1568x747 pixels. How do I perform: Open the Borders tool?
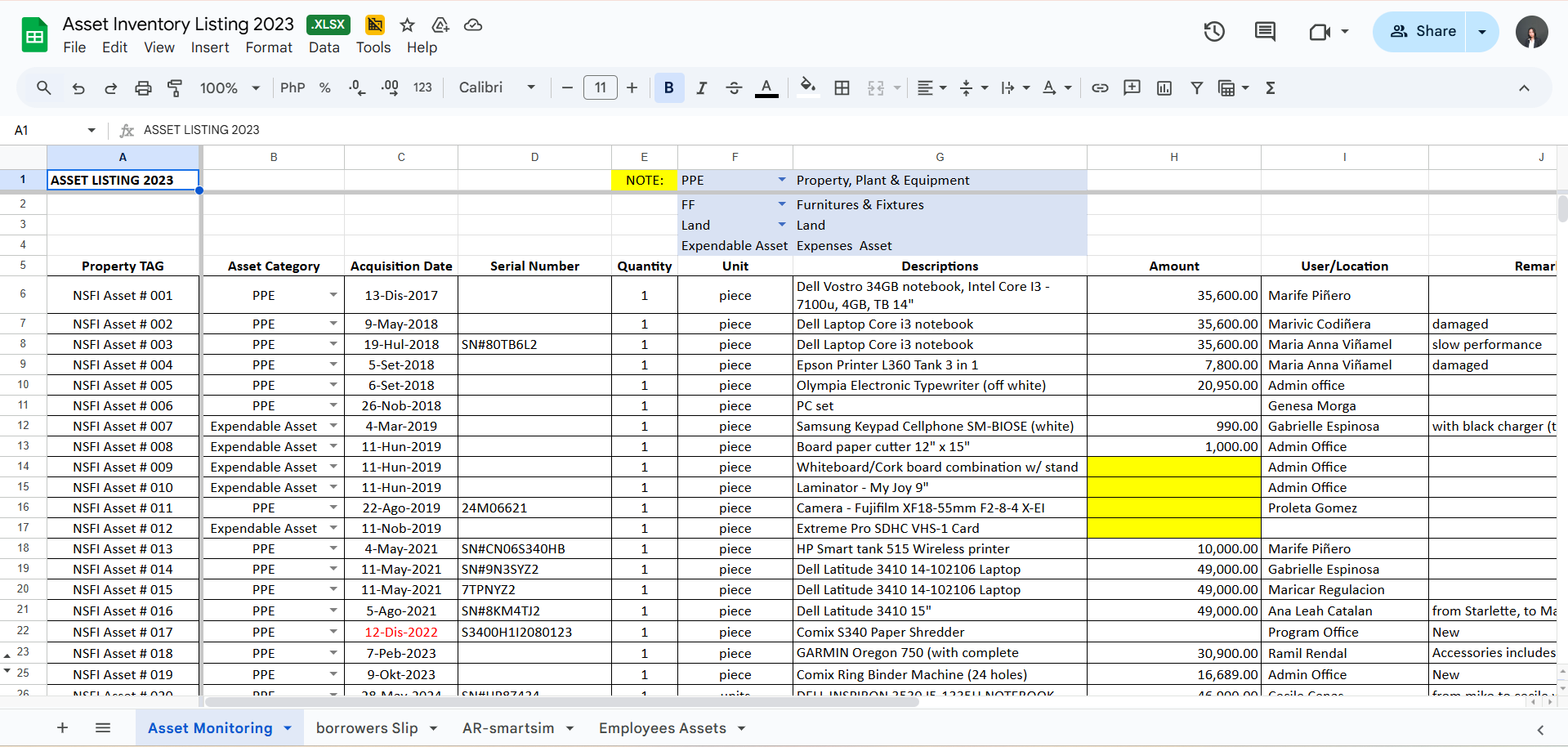[842, 88]
